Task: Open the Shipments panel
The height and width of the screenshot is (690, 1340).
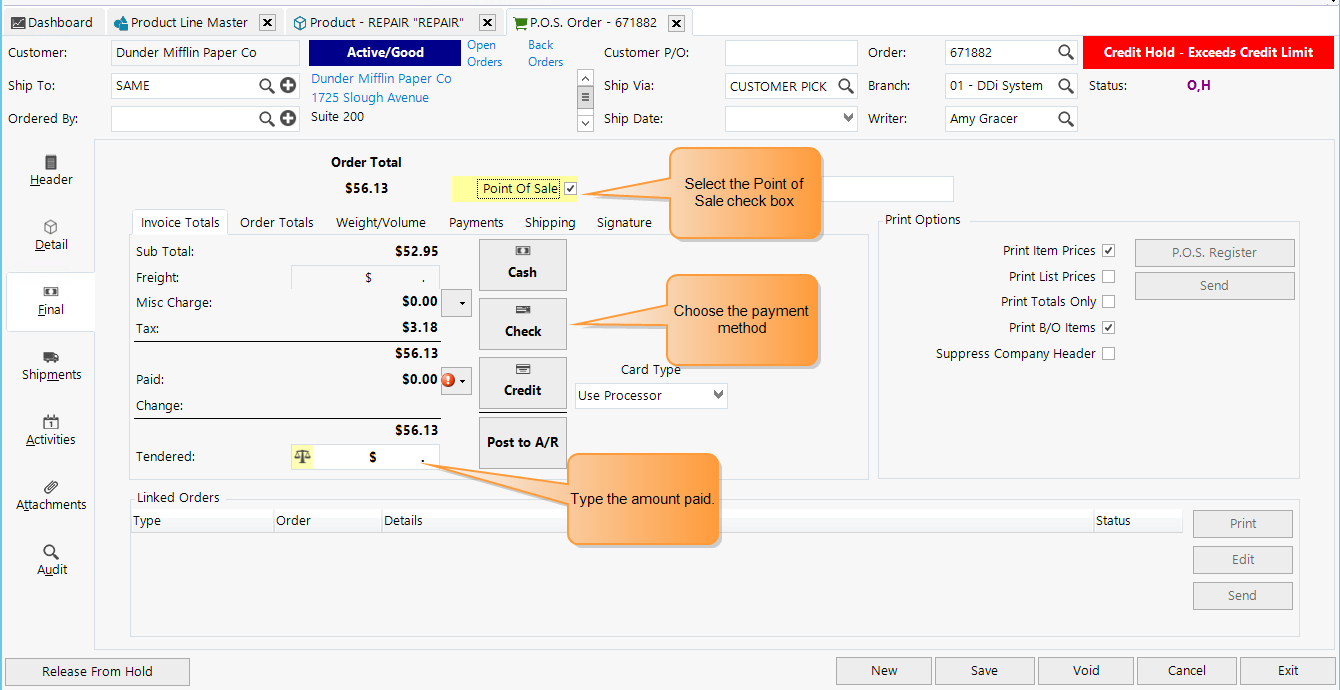Action: pos(50,366)
